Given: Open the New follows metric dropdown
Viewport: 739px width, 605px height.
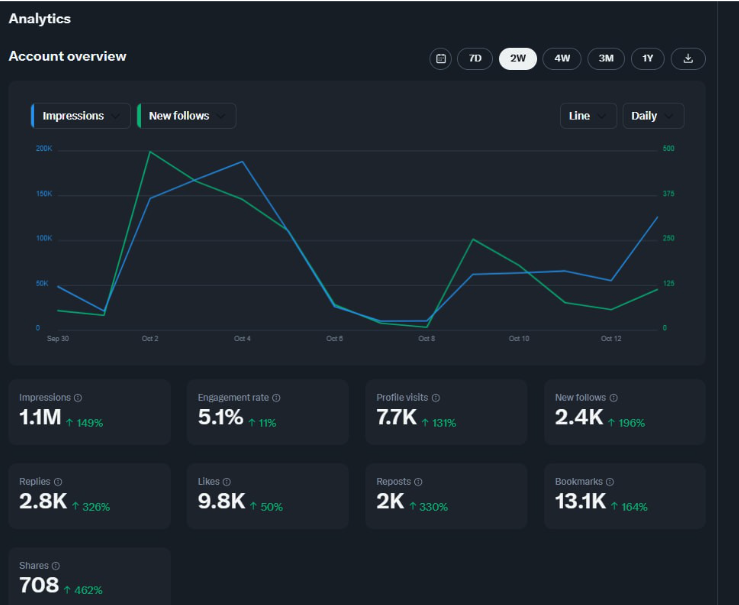Looking at the screenshot, I should point(187,116).
